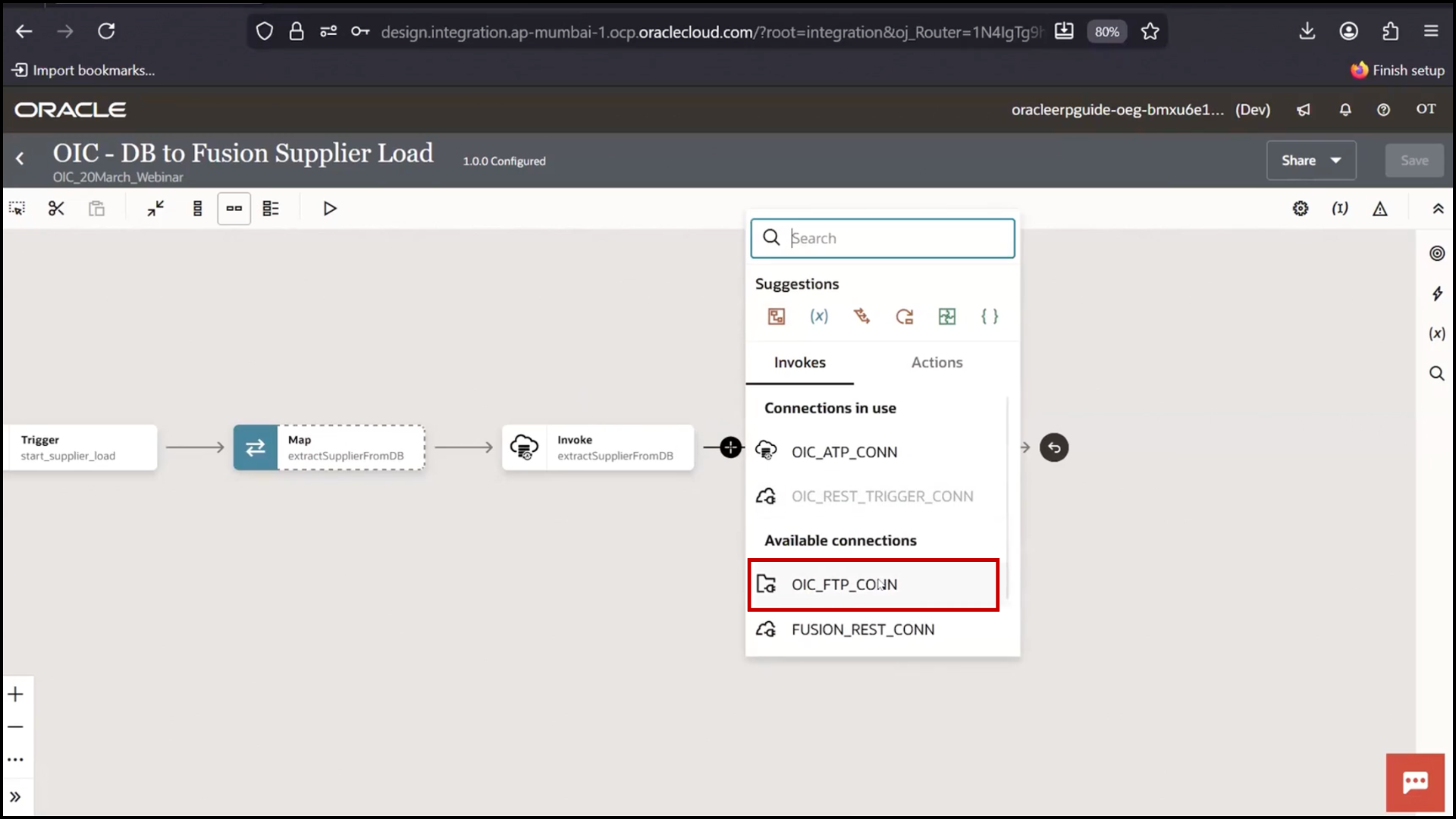Click the 80% zoom level indicator

coord(1106,31)
